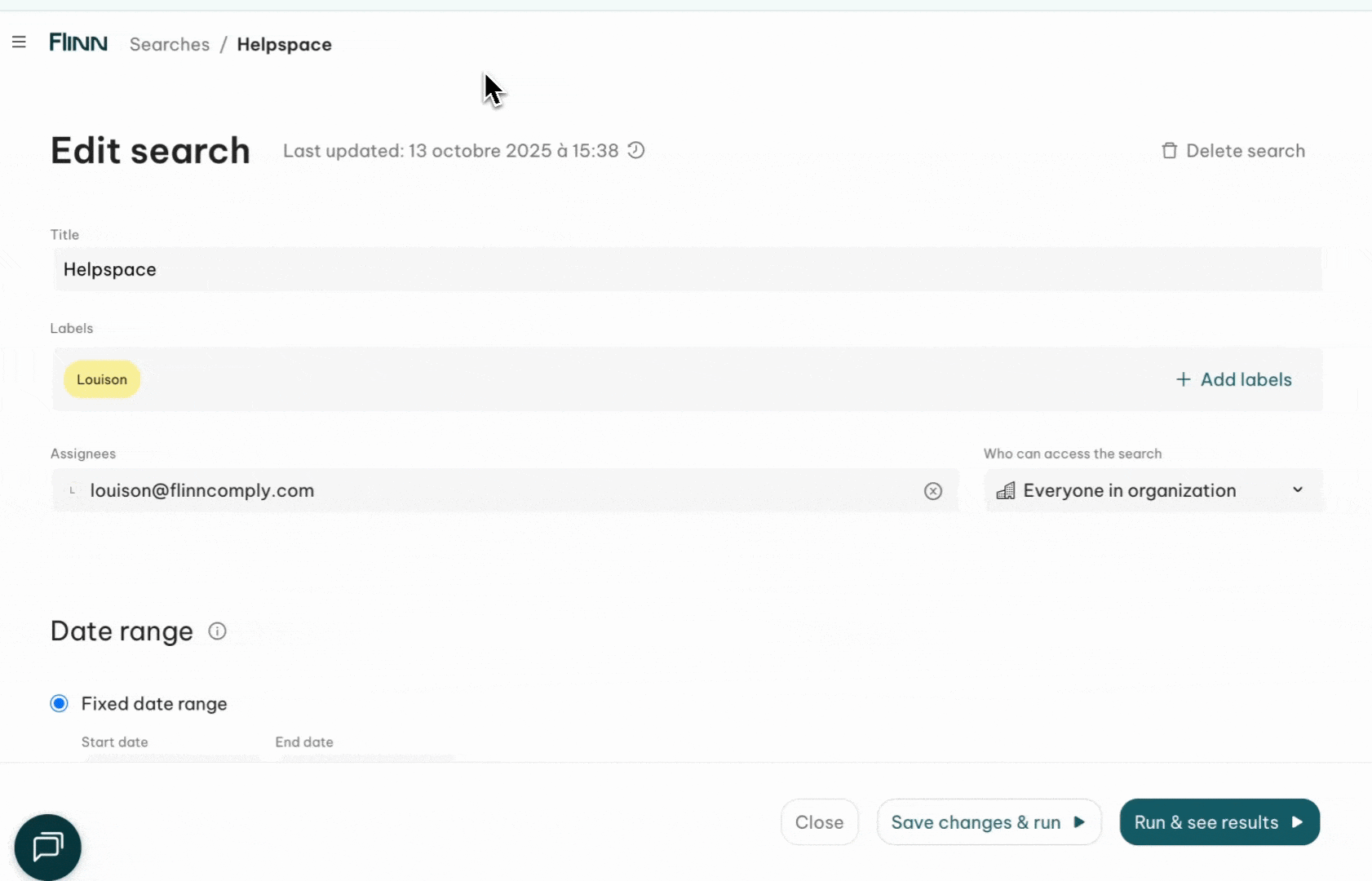1372x881 pixels.
Task: Click into the Title field containing Helpspace
Action: click(687, 270)
